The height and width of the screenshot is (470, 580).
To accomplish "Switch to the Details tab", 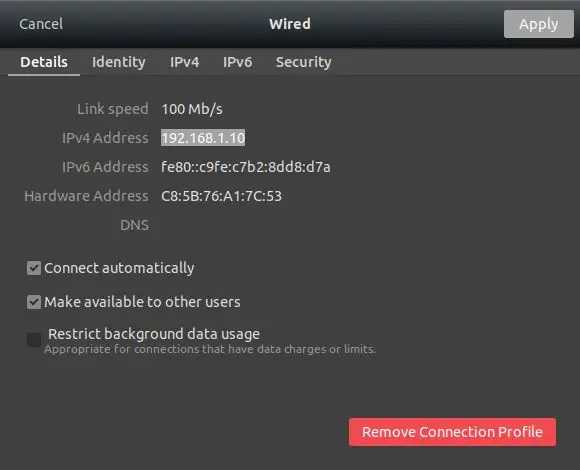I will tap(44, 62).
